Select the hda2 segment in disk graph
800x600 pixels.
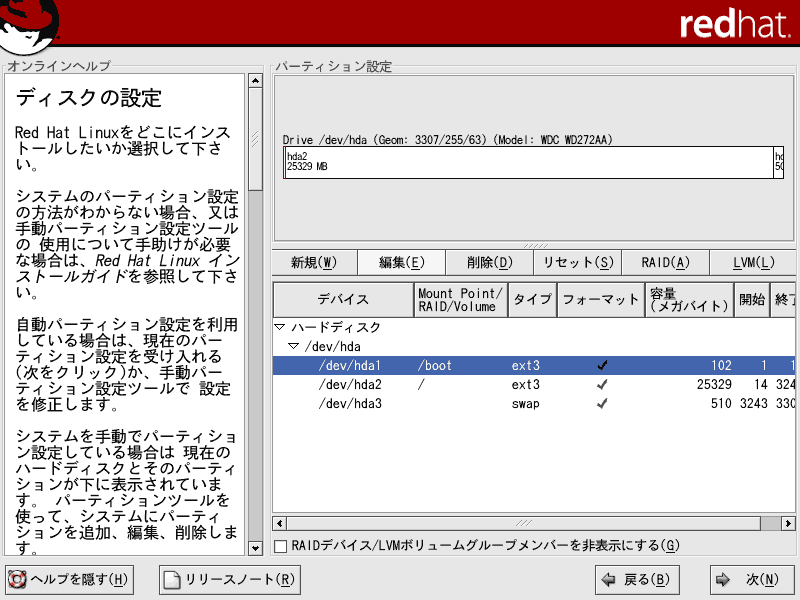pyautogui.click(x=527, y=163)
